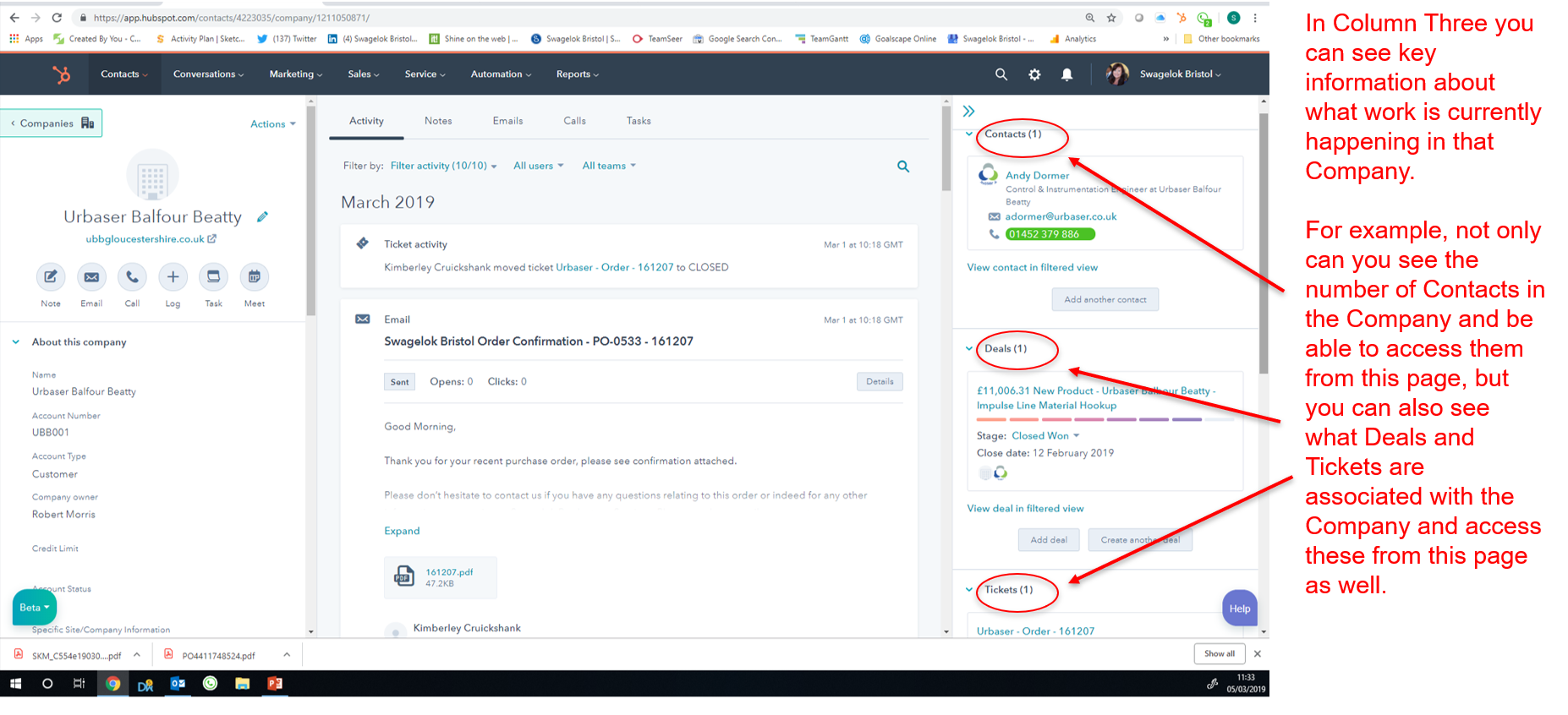This screenshot has width=1568, height=715.
Task: Open the Reports navigation menu
Action: coord(578,74)
